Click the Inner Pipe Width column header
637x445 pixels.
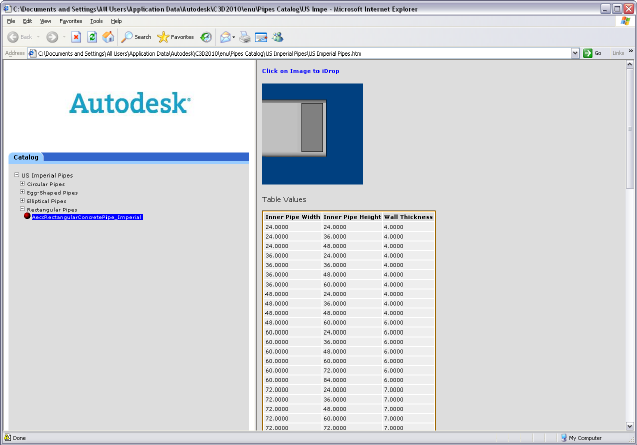[x=292, y=217]
